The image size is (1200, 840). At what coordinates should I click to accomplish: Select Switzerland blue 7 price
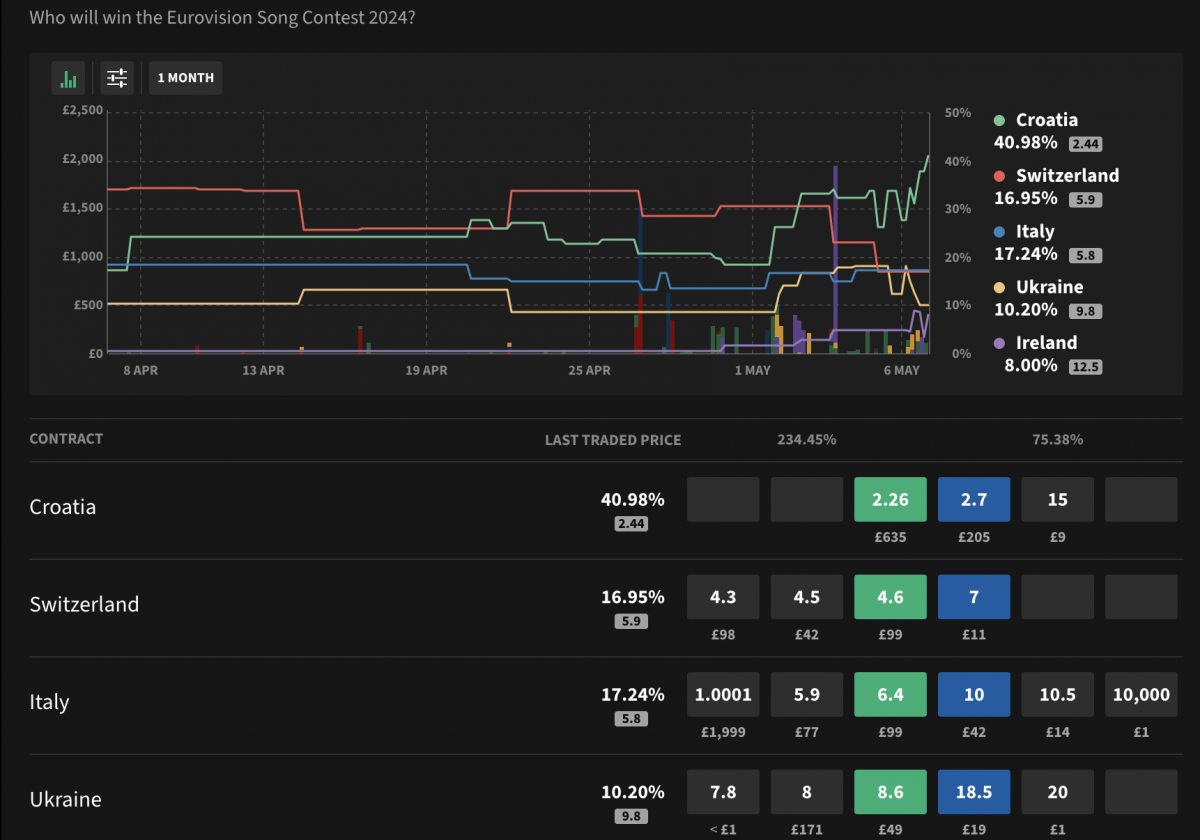[x=974, y=597]
